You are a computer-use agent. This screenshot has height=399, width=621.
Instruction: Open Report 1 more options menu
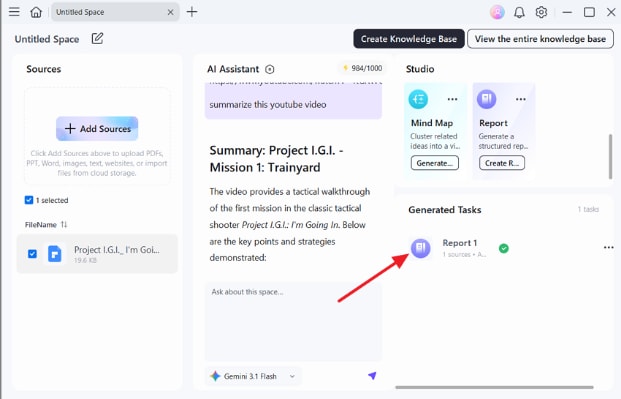point(608,248)
